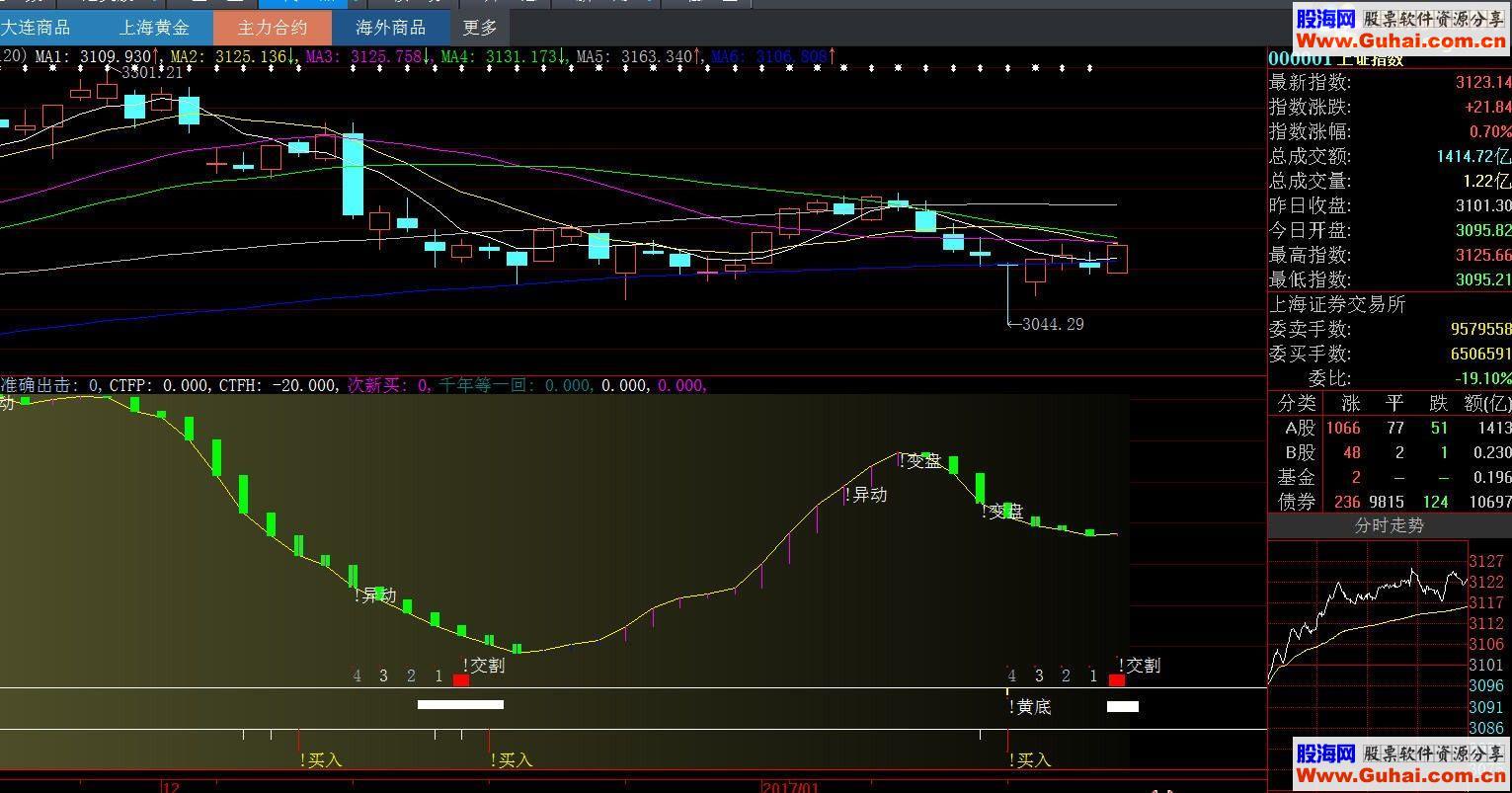The image size is (1512, 793).
Task: Switch to the 上海黄金 tab
Action: coord(153,28)
